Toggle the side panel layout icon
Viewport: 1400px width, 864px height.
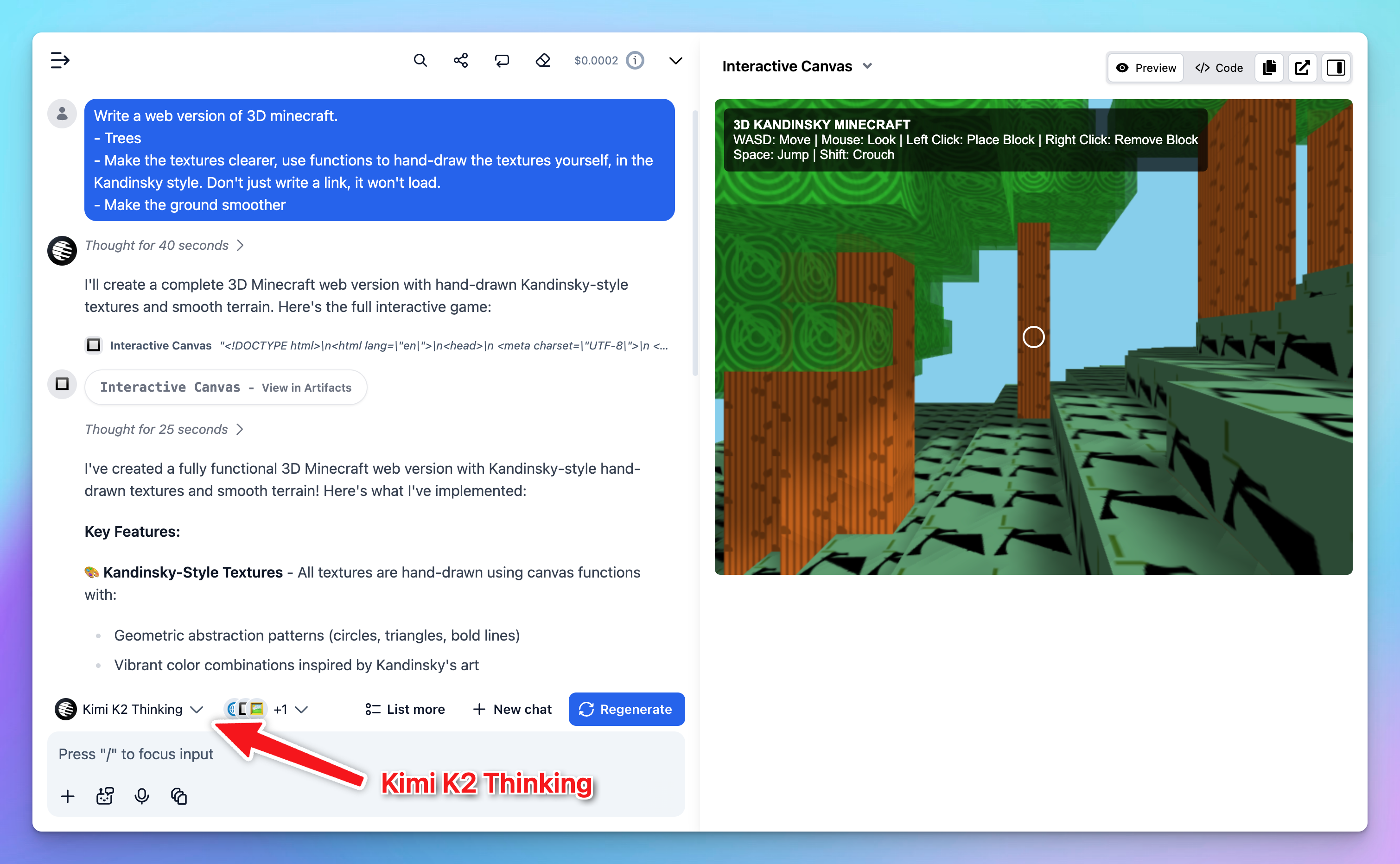(x=1336, y=67)
